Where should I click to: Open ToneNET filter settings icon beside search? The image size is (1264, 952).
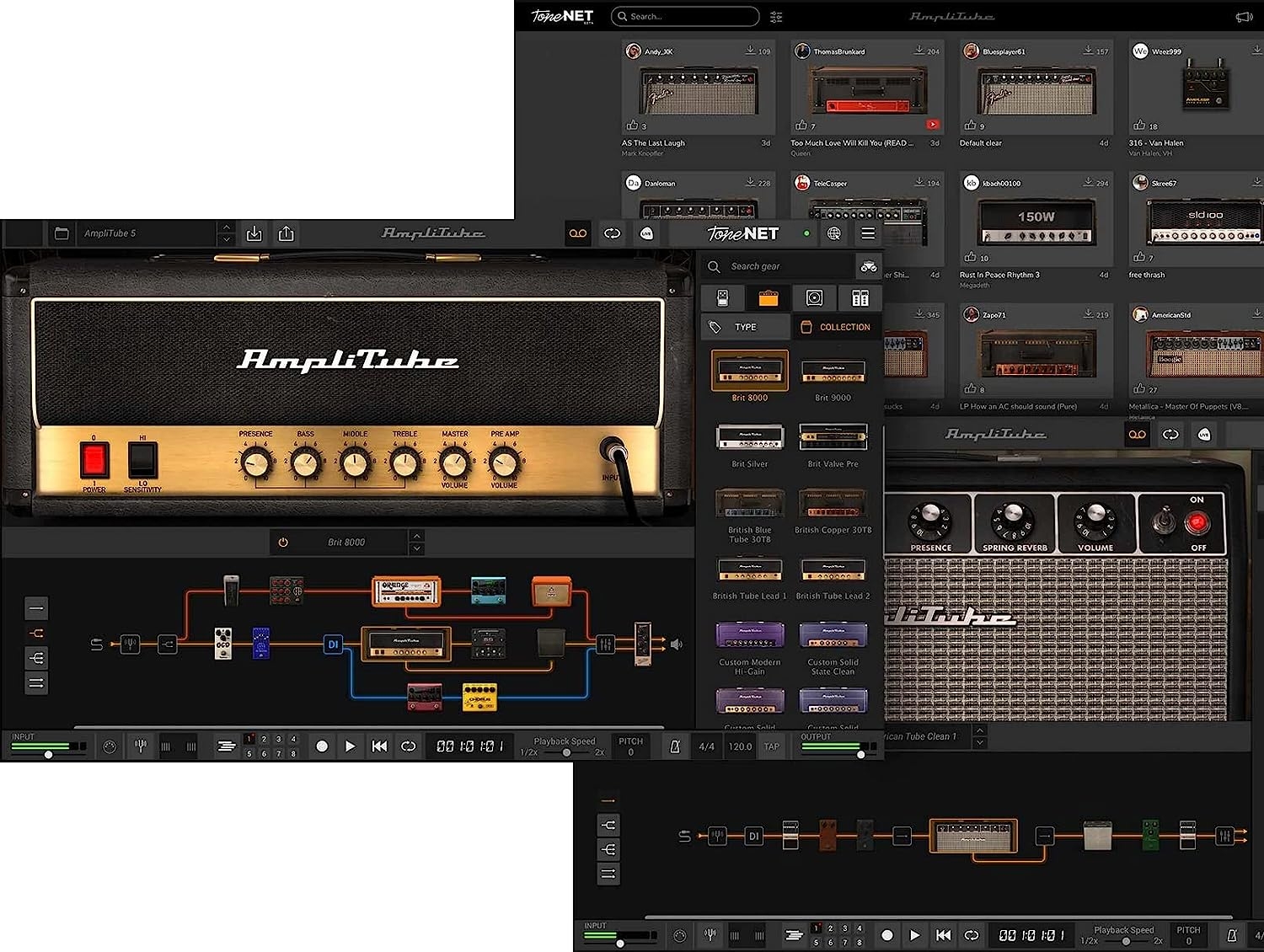776,16
